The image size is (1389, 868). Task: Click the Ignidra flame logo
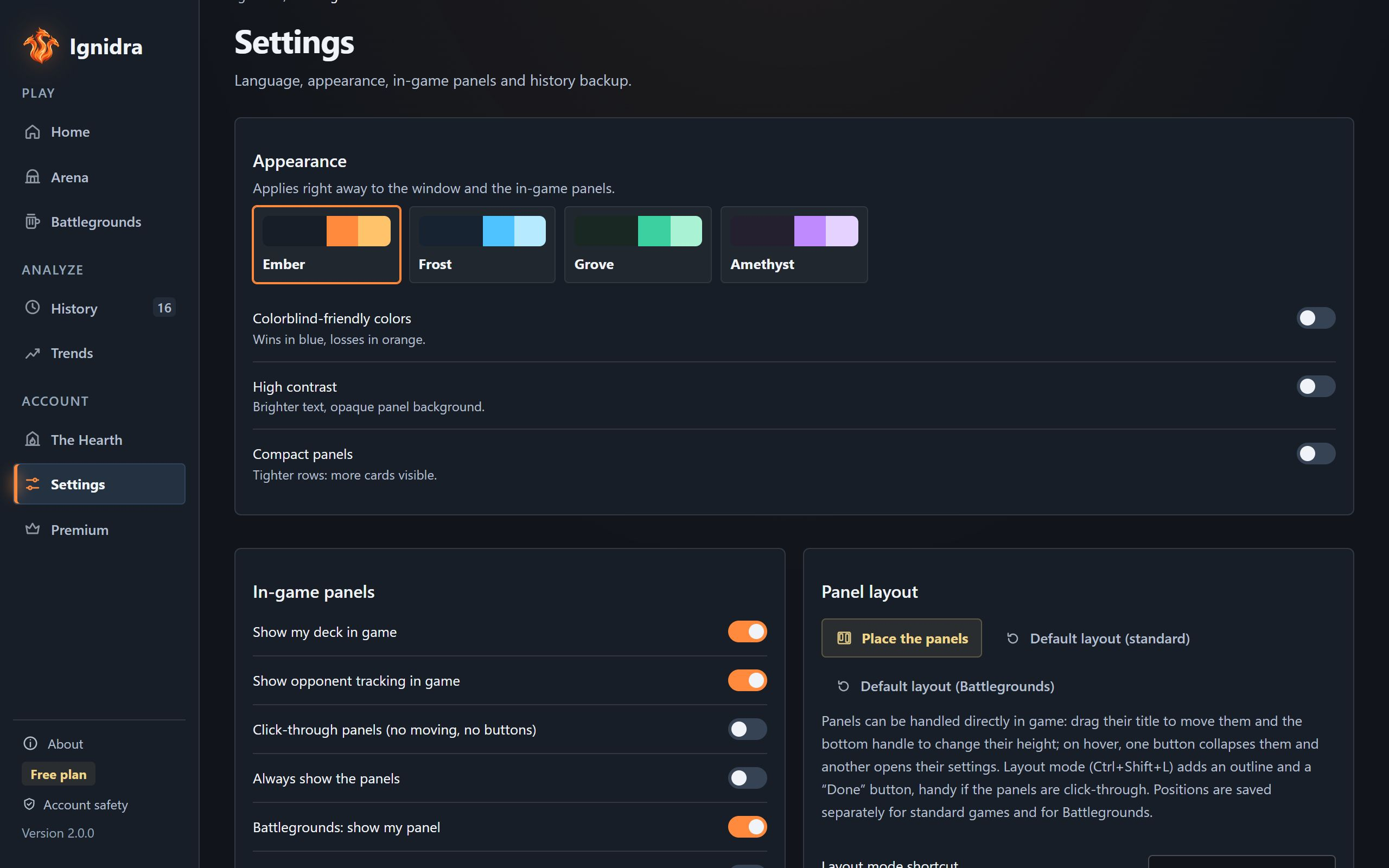click(x=41, y=46)
